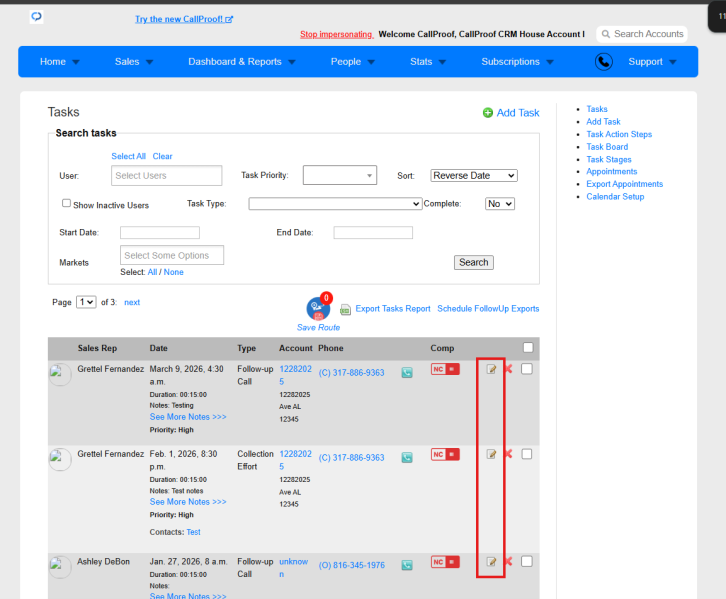Click Ashley DeBon's avatar image
Image resolution: width=726 pixels, height=599 pixels.
point(60,567)
